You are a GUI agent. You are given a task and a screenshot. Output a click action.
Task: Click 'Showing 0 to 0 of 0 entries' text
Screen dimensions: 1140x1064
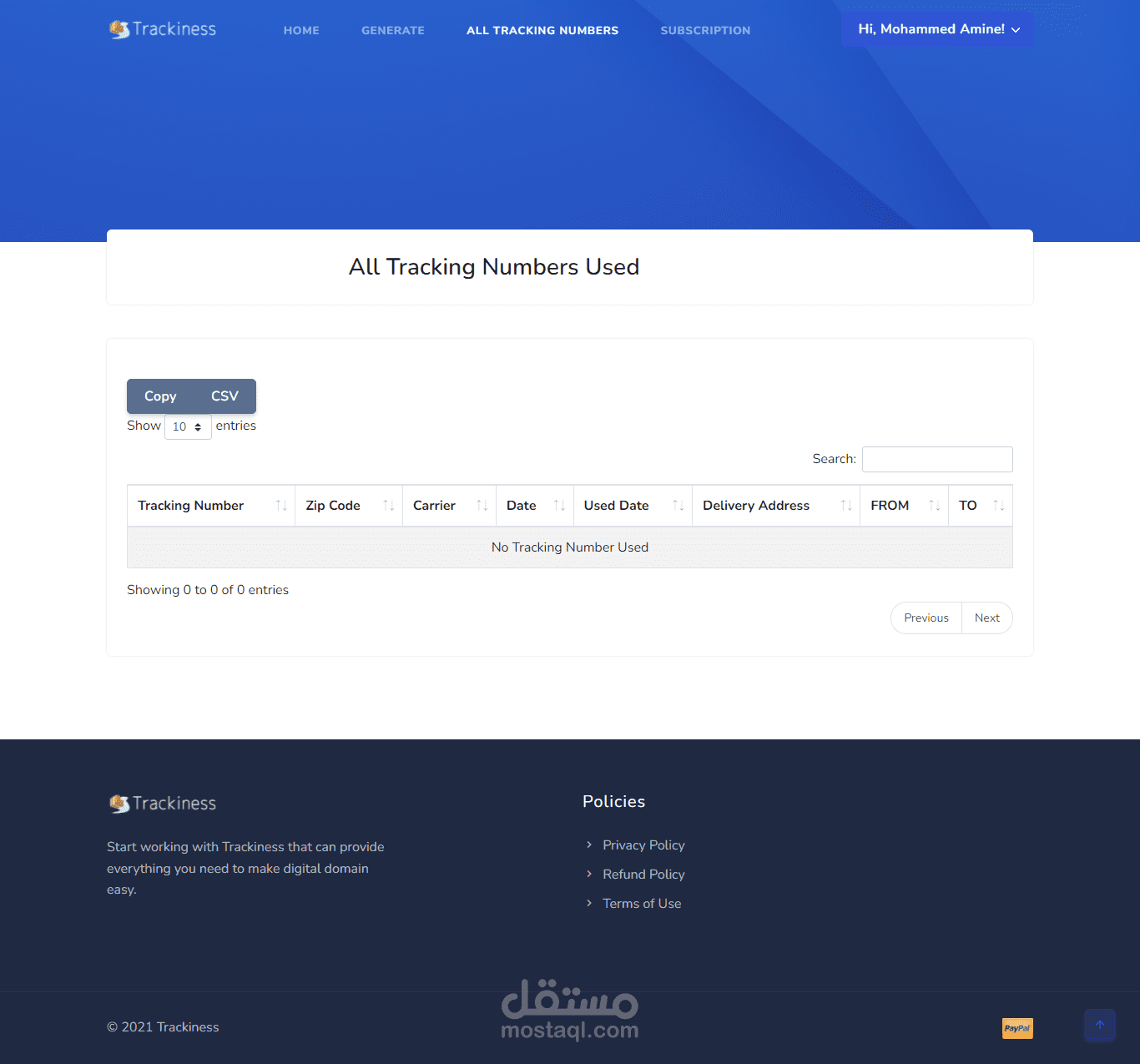(208, 590)
